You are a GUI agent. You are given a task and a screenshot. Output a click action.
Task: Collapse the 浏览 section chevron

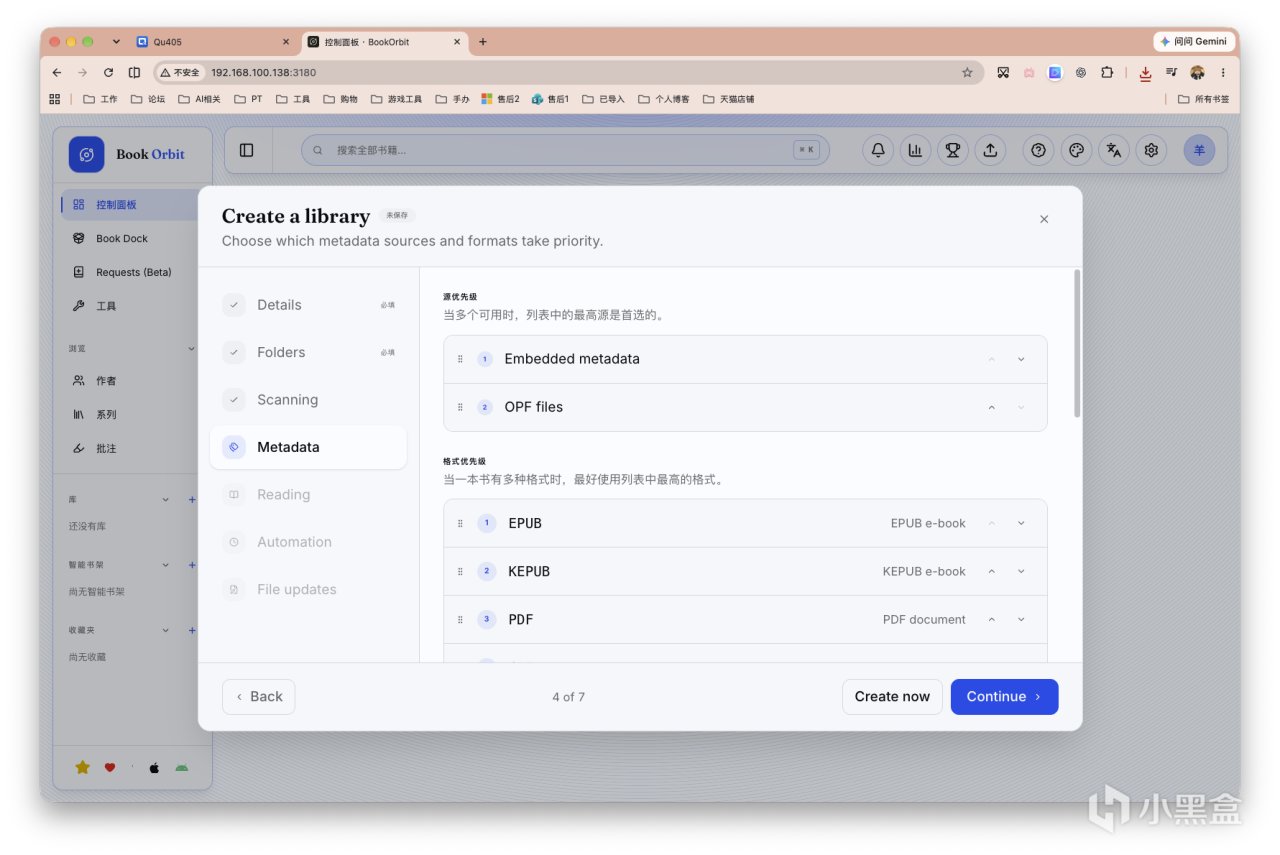point(192,348)
